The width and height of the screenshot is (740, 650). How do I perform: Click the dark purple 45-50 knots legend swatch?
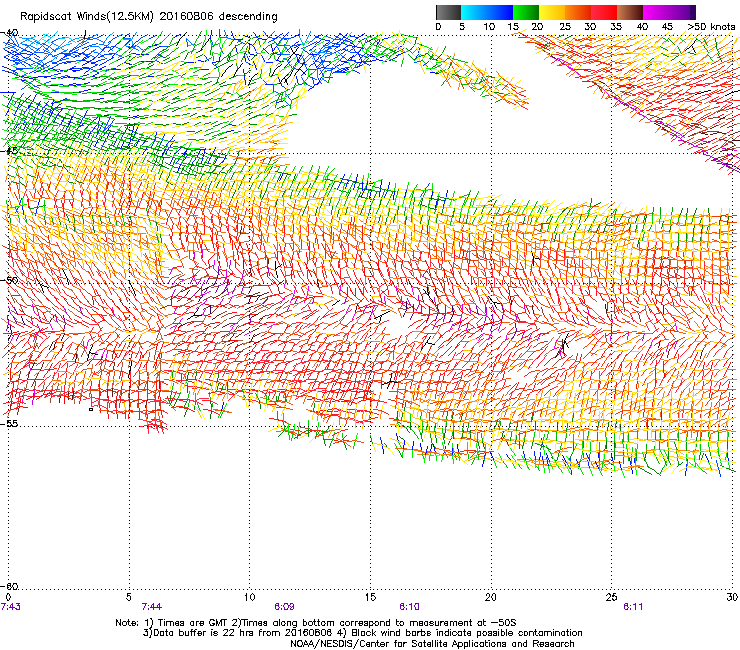682,12
